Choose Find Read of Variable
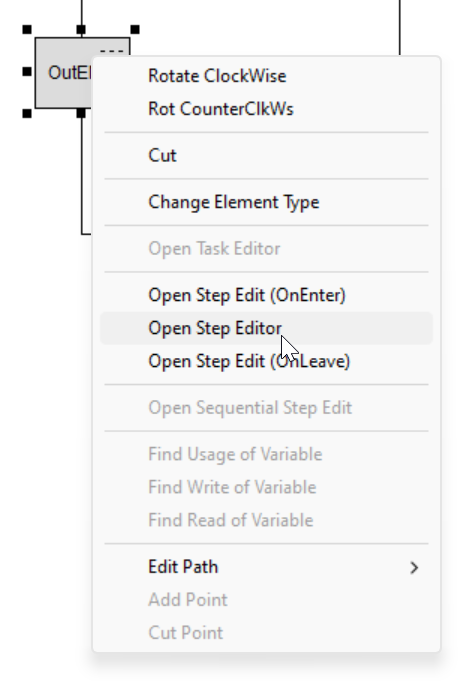 point(266,520)
